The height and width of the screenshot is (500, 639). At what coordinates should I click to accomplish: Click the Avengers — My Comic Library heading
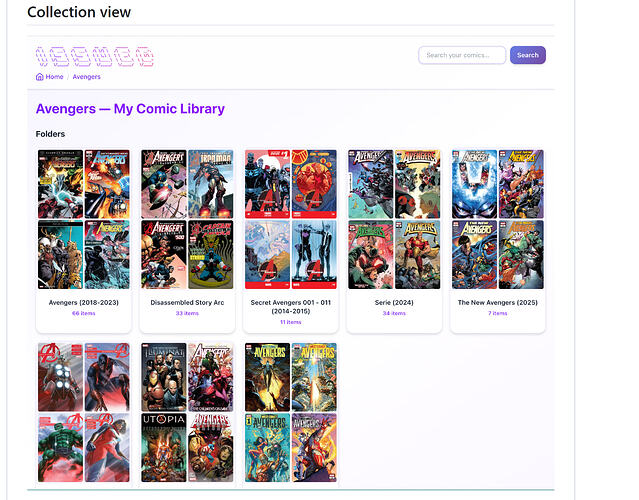130,109
